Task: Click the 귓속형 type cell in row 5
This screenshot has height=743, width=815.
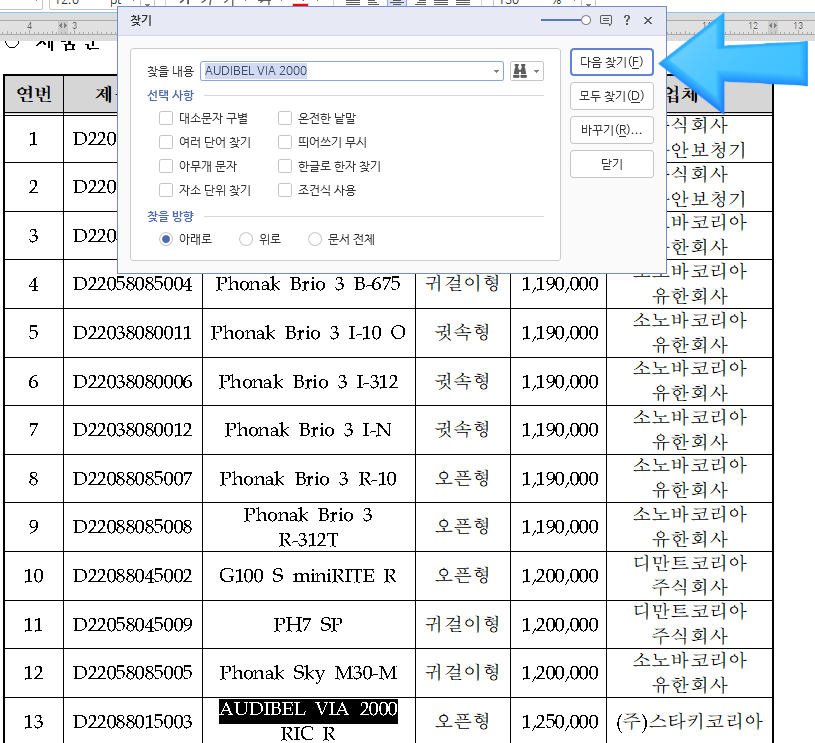Action: point(463,333)
